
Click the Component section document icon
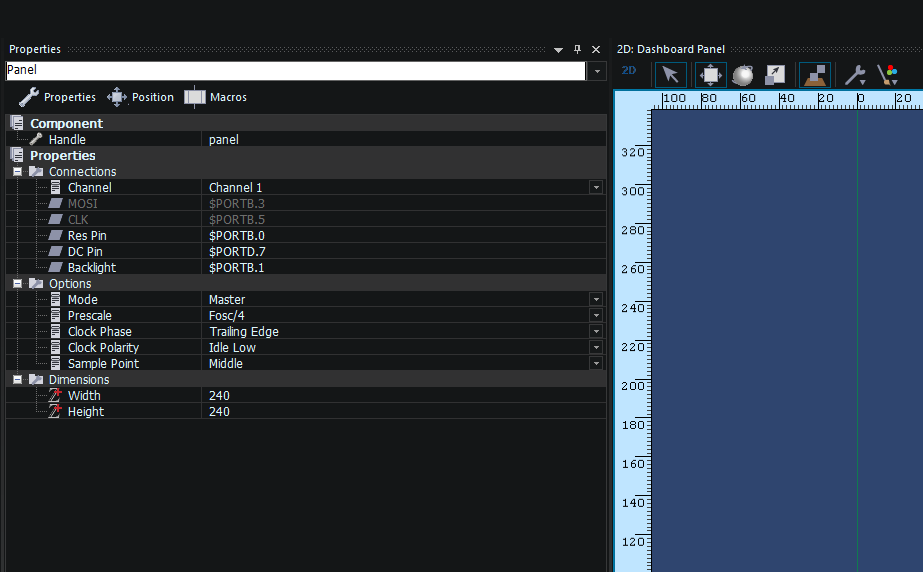(x=17, y=123)
